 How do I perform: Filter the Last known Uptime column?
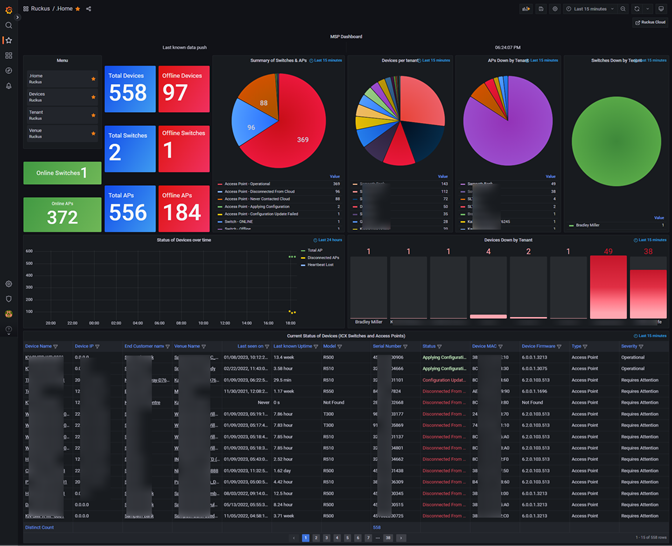[x=316, y=346]
